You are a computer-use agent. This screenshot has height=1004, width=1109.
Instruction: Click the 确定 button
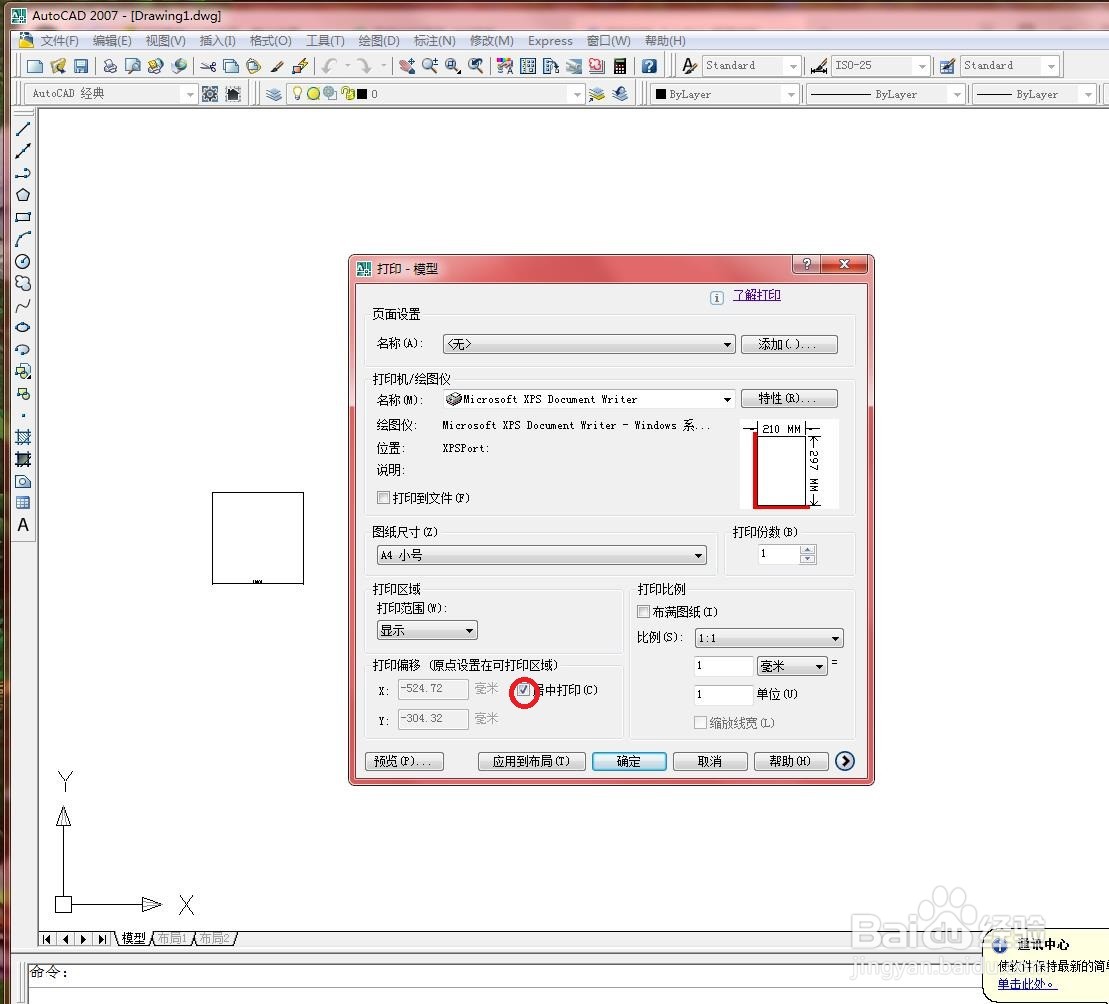pyautogui.click(x=629, y=761)
